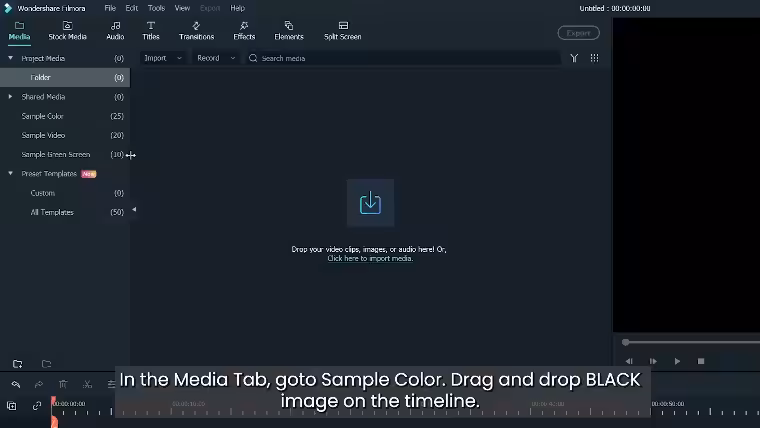The image size is (760, 428).
Task: Click the redo icon
Action: (x=39, y=384)
